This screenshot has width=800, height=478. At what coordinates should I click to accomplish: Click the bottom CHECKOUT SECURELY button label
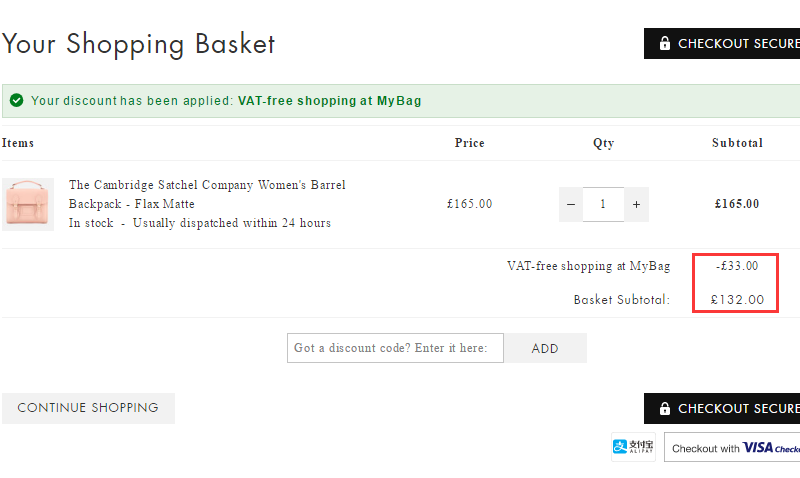point(738,409)
